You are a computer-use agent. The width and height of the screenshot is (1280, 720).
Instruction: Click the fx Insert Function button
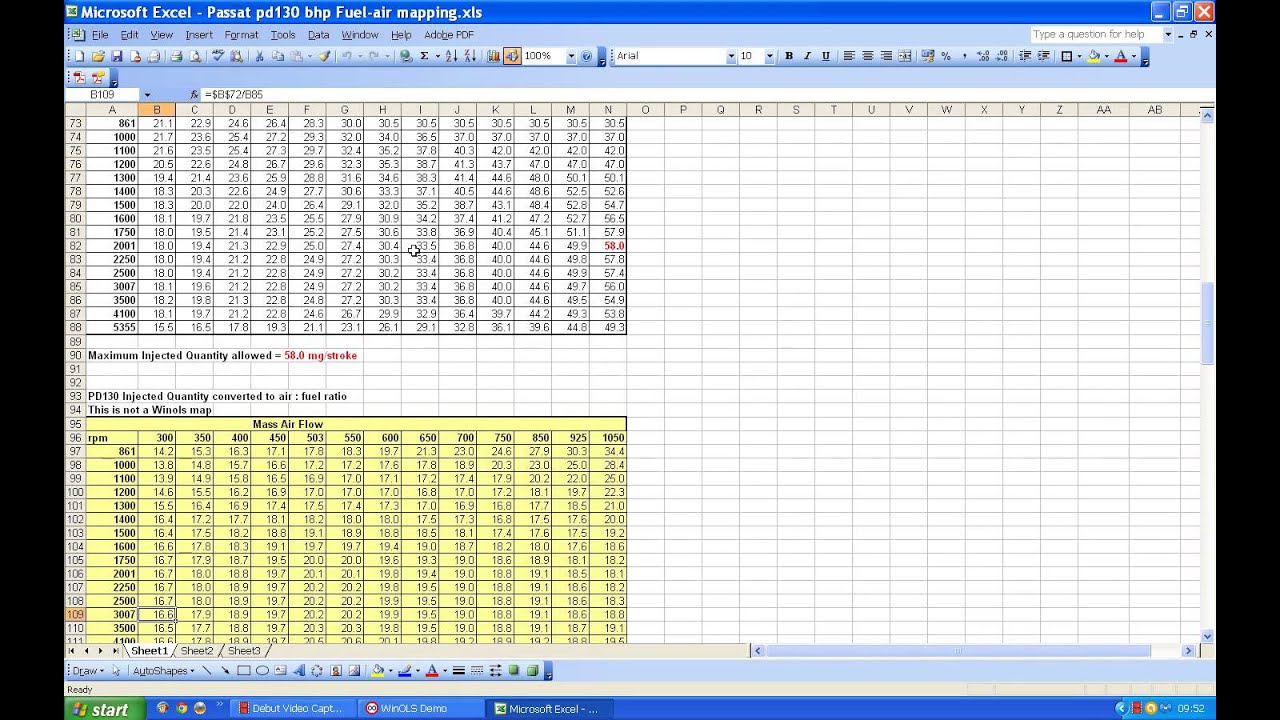coord(194,94)
